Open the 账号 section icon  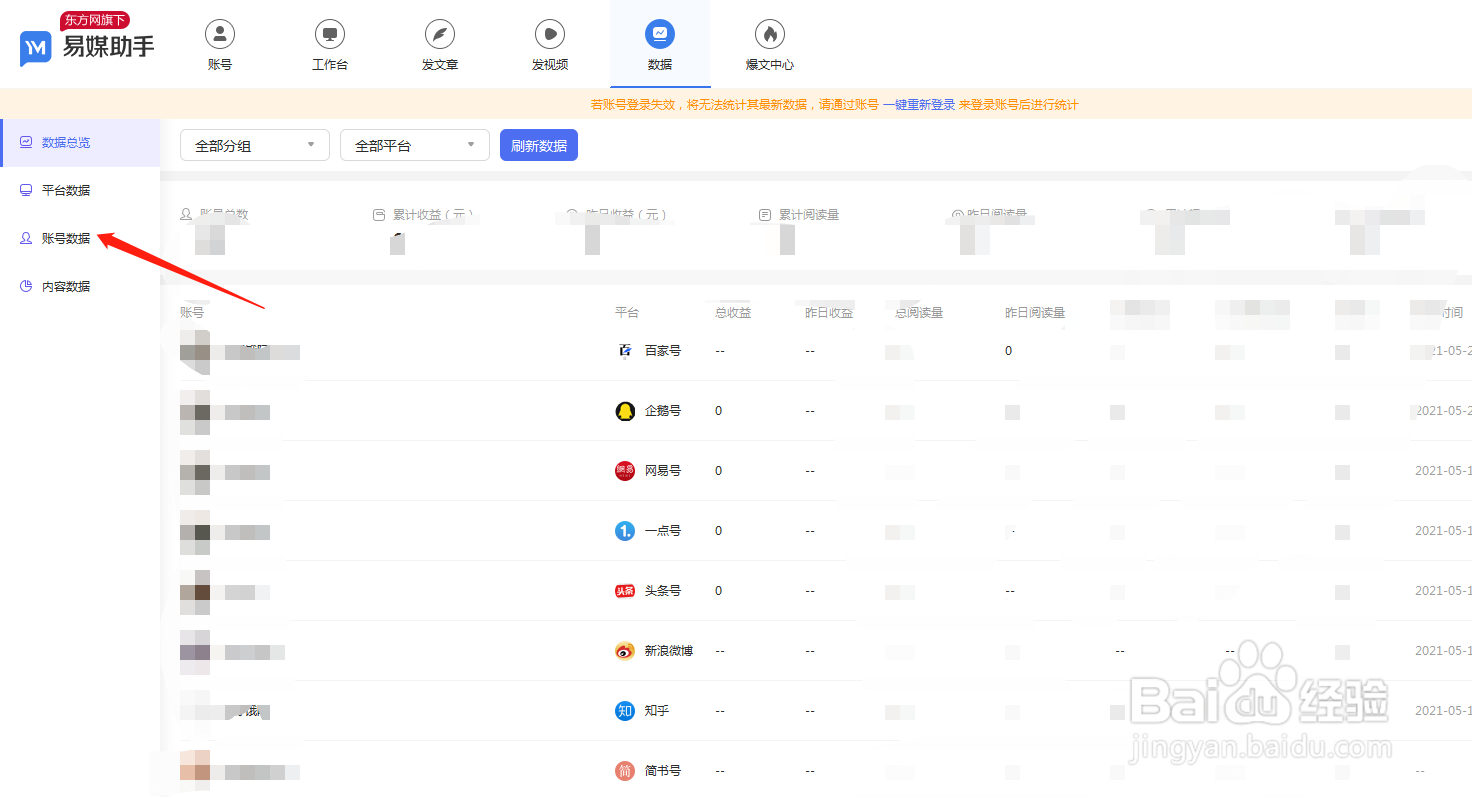coord(220,34)
